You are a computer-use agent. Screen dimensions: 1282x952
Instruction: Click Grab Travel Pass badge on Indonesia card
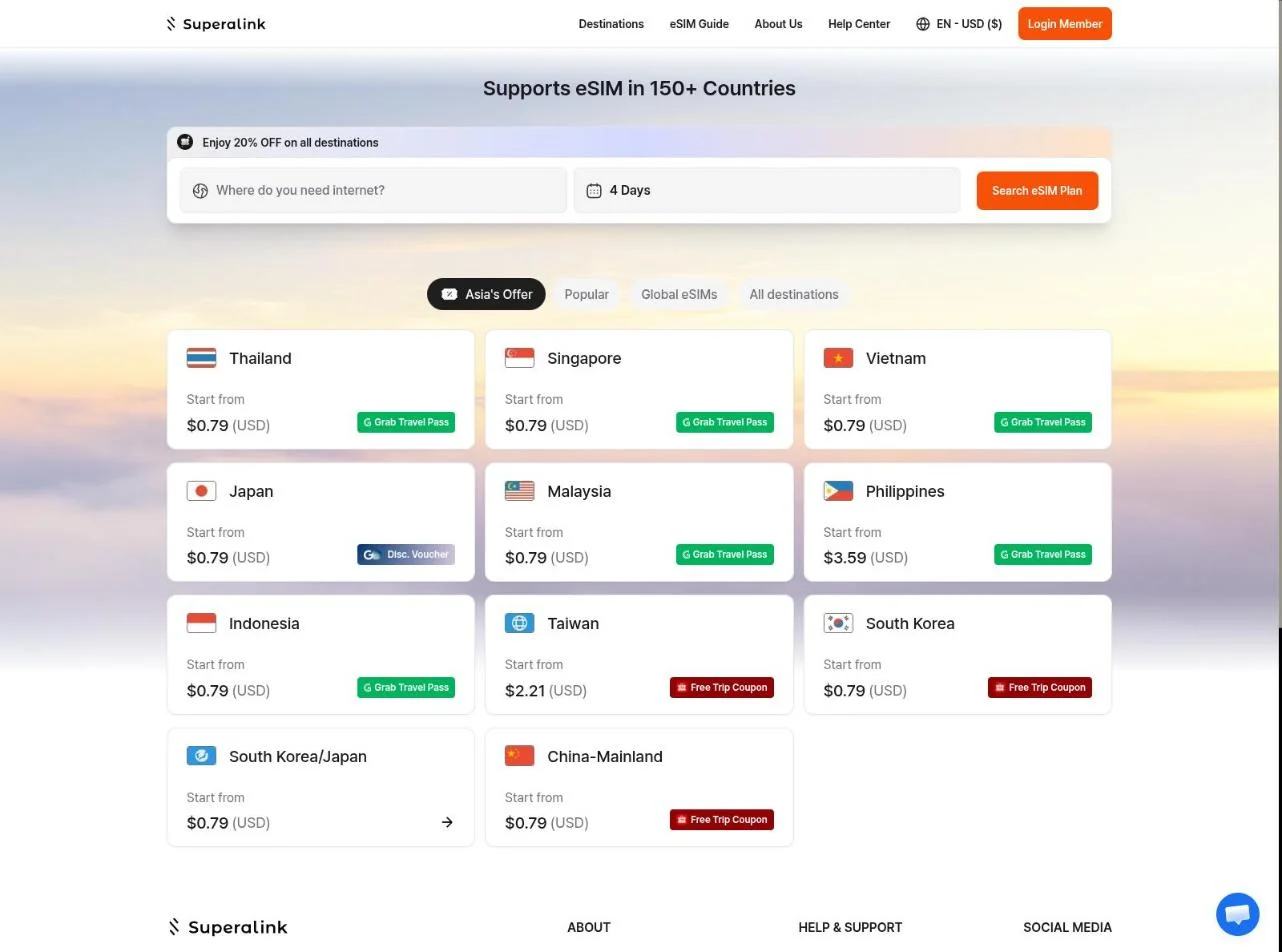tap(406, 687)
